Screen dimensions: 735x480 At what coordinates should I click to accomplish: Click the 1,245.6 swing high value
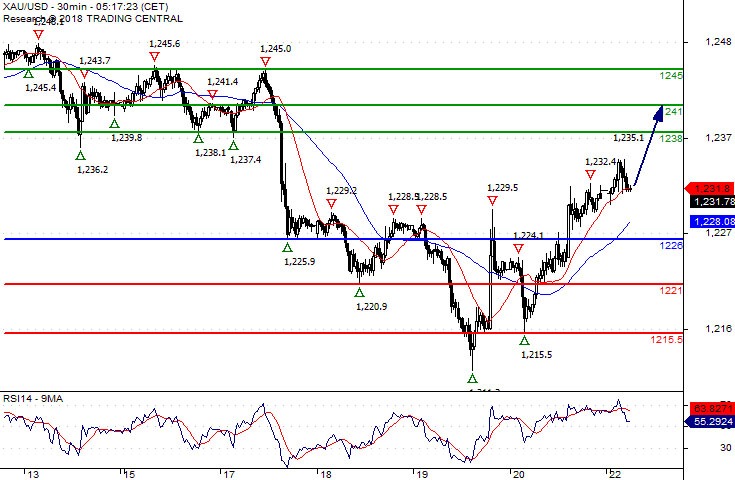pos(165,44)
